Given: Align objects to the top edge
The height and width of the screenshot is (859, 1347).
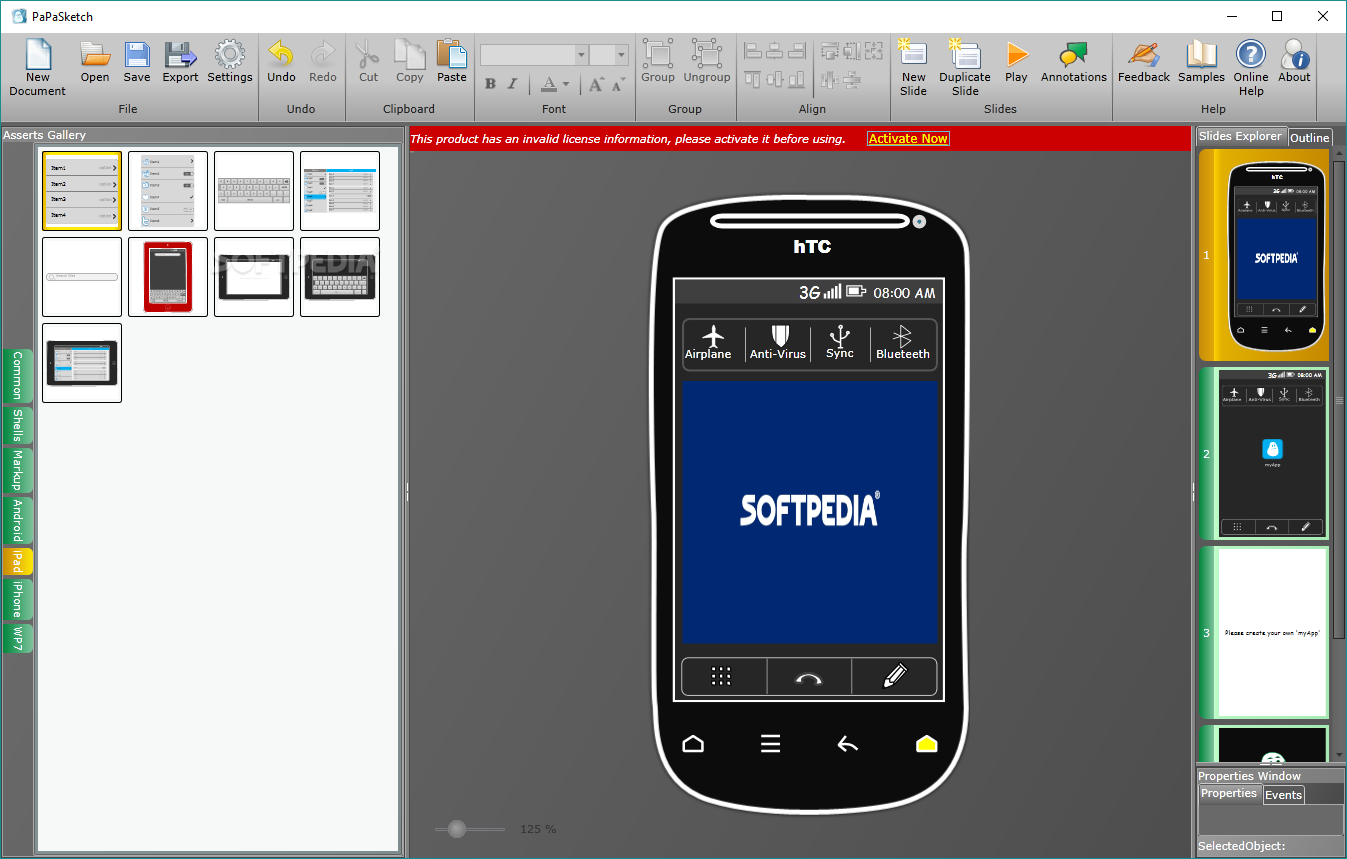Looking at the screenshot, I should [x=753, y=79].
